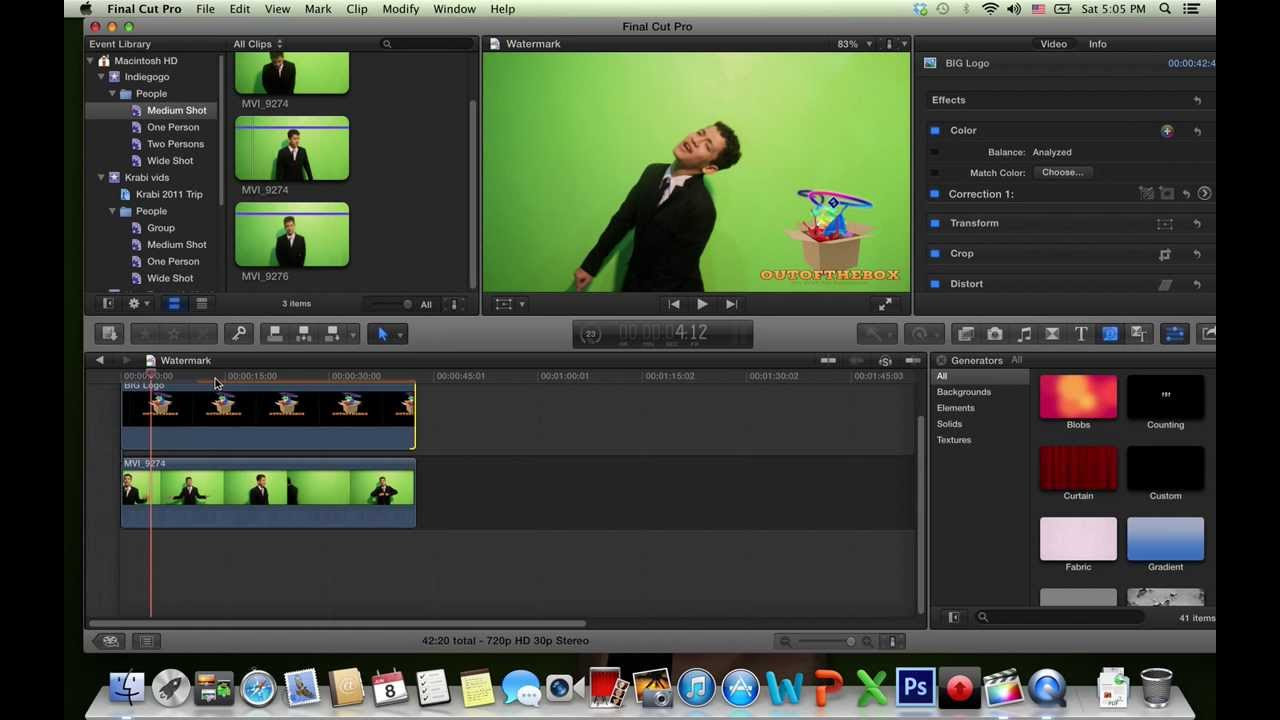Screen dimensions: 1280x720
Task: Select the Gradient generator thumbnail
Action: click(x=1165, y=539)
